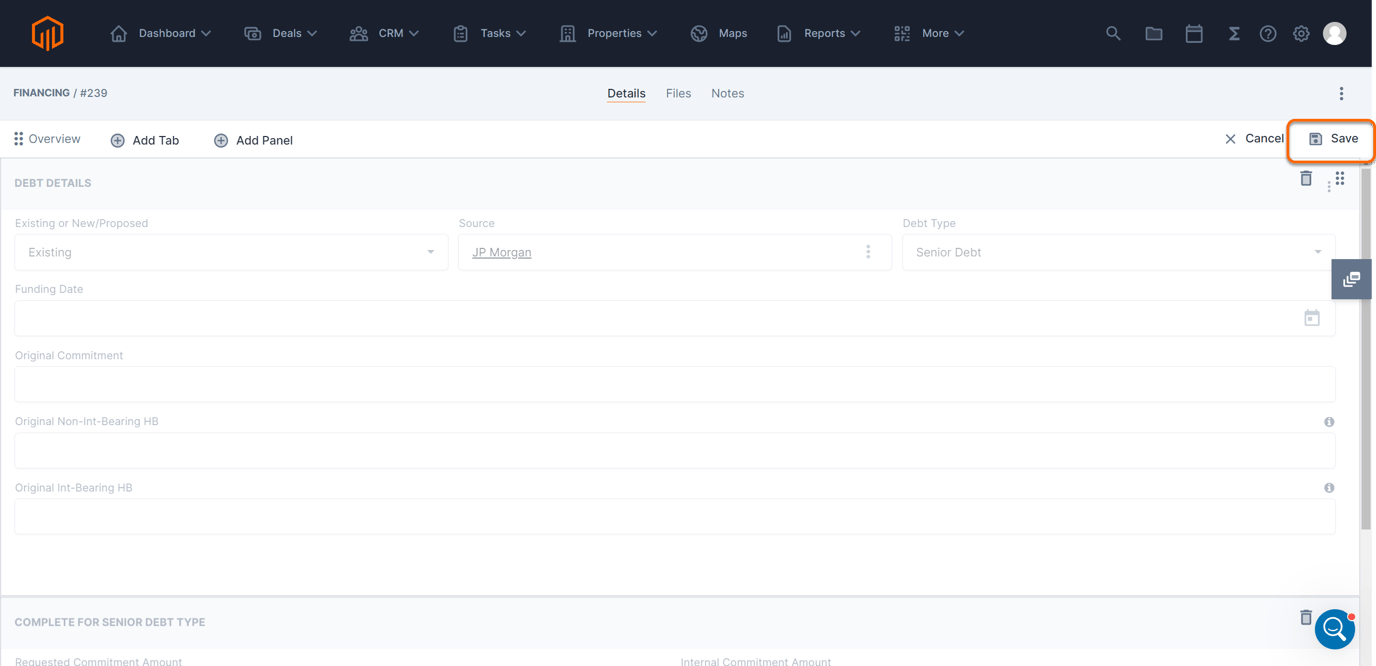Open the Deals menu
1376x666 pixels.
coord(281,33)
